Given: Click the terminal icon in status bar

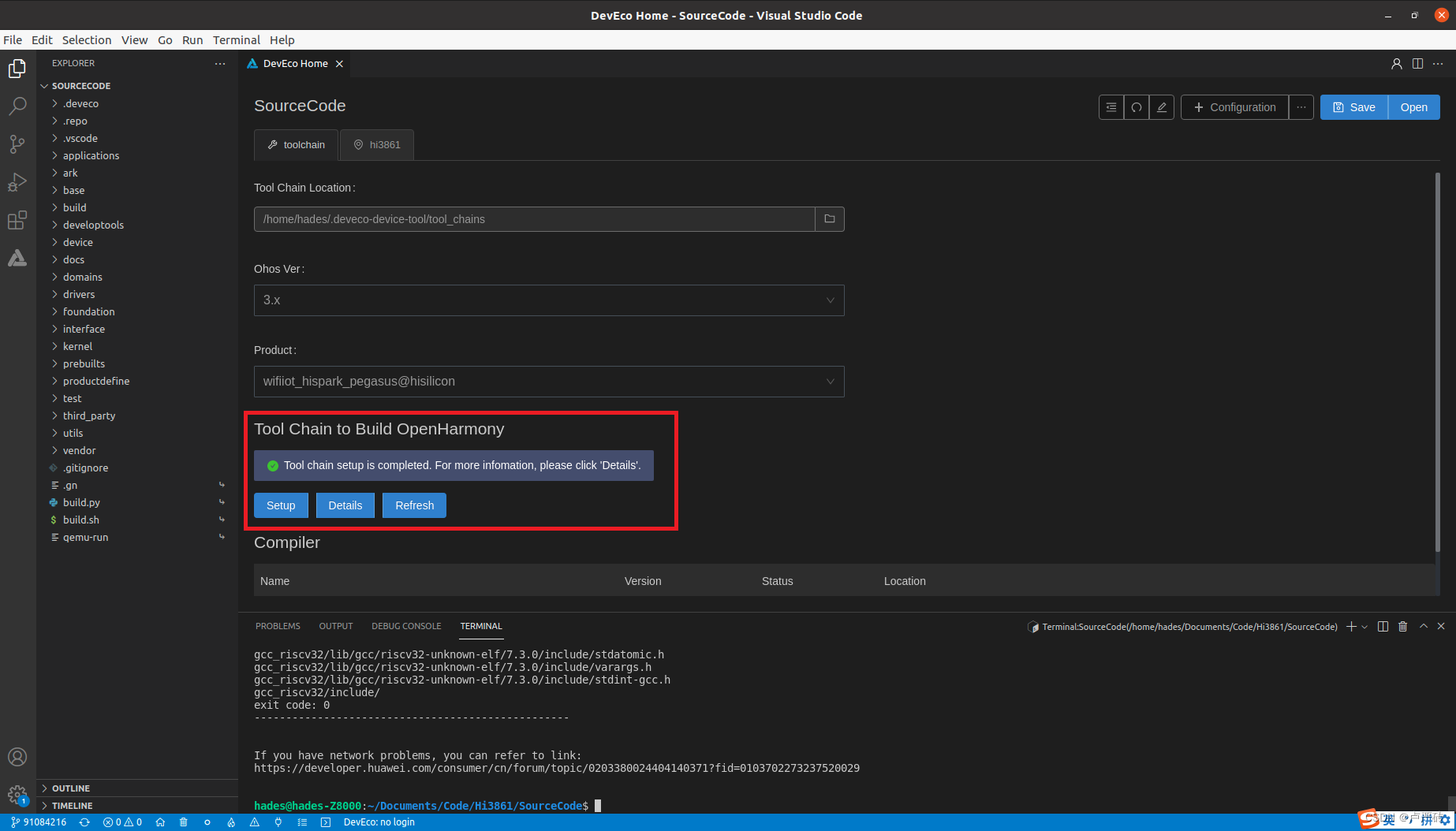Looking at the screenshot, I should tap(326, 822).
